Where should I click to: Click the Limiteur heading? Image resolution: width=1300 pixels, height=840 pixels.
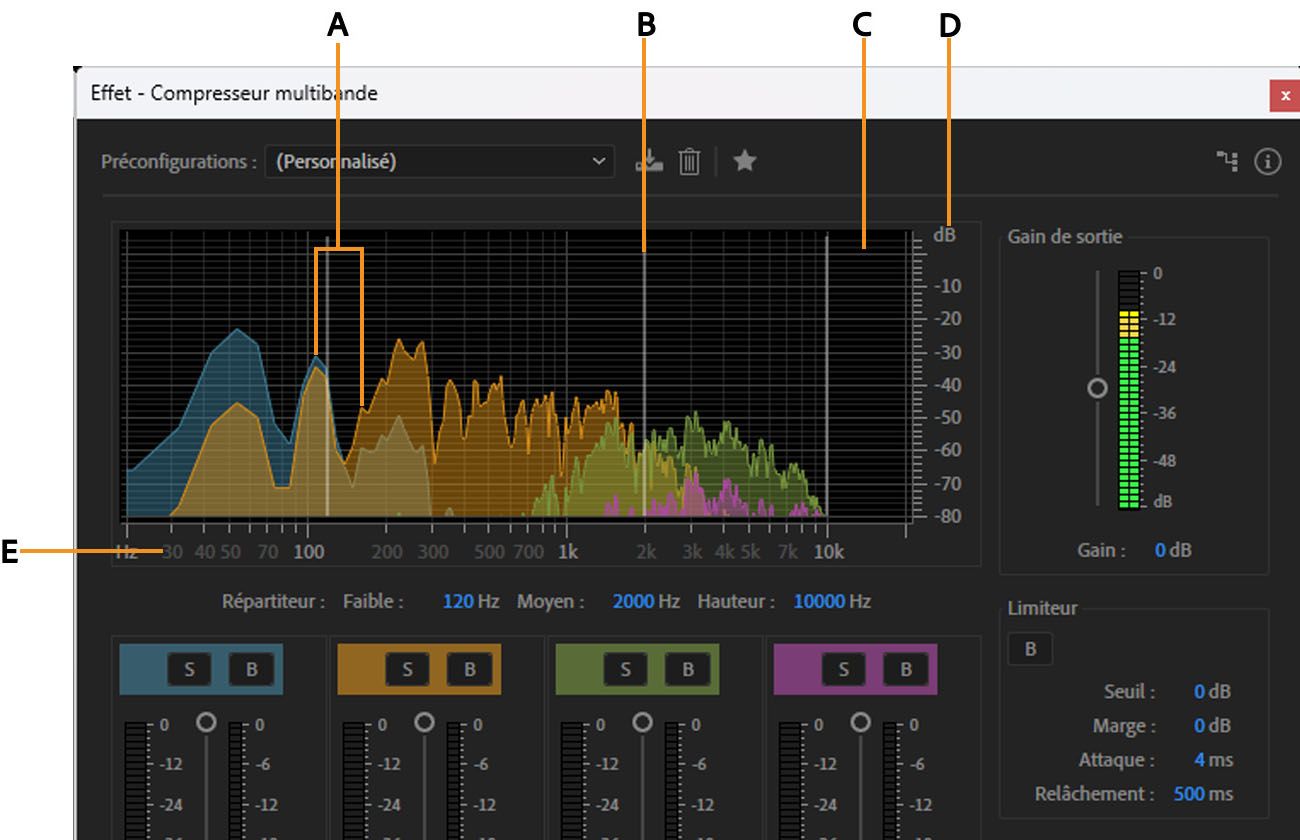[x=1042, y=608]
